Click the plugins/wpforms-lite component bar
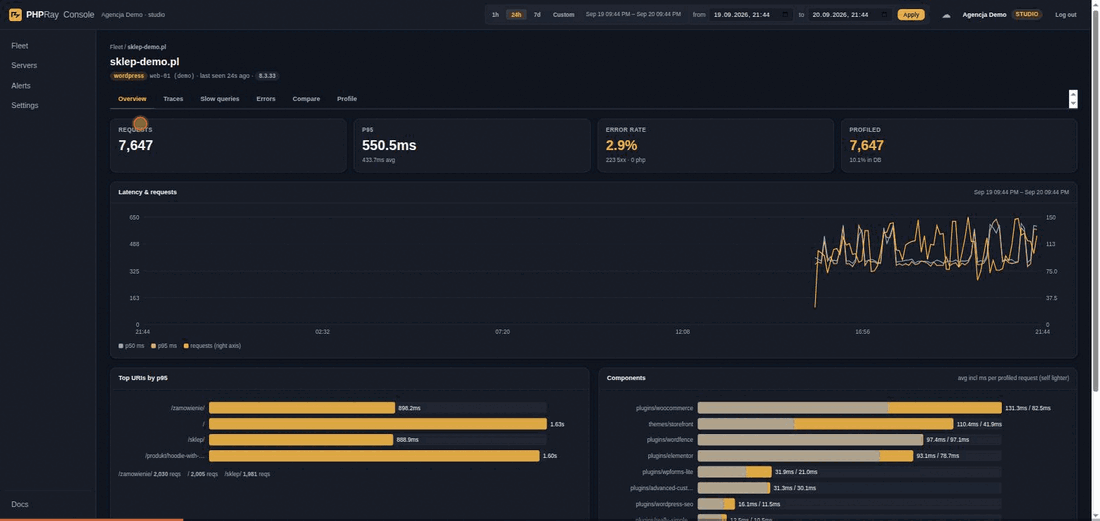Image resolution: width=1100 pixels, height=521 pixels. pos(735,472)
